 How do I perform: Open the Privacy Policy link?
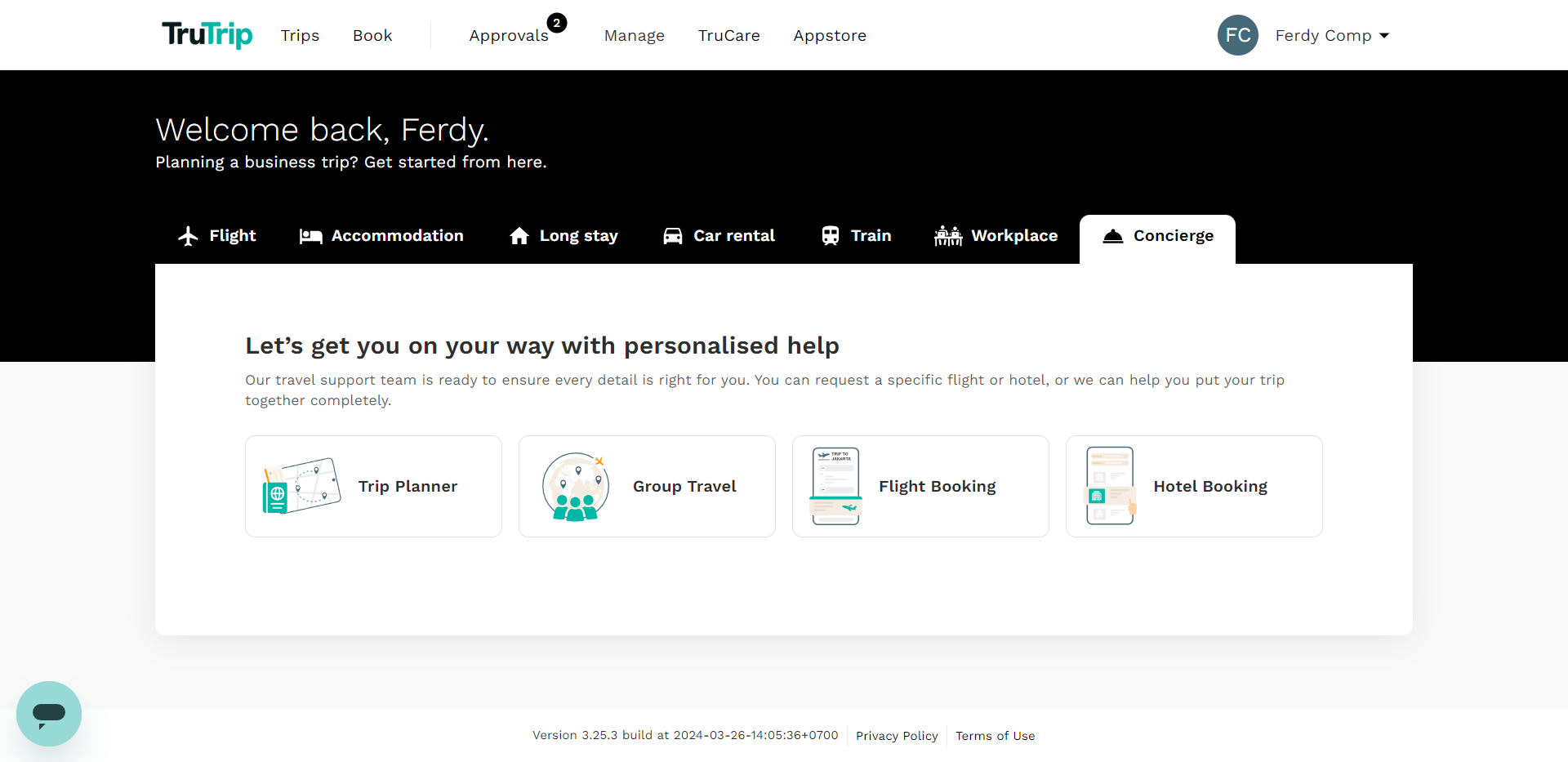(x=897, y=736)
